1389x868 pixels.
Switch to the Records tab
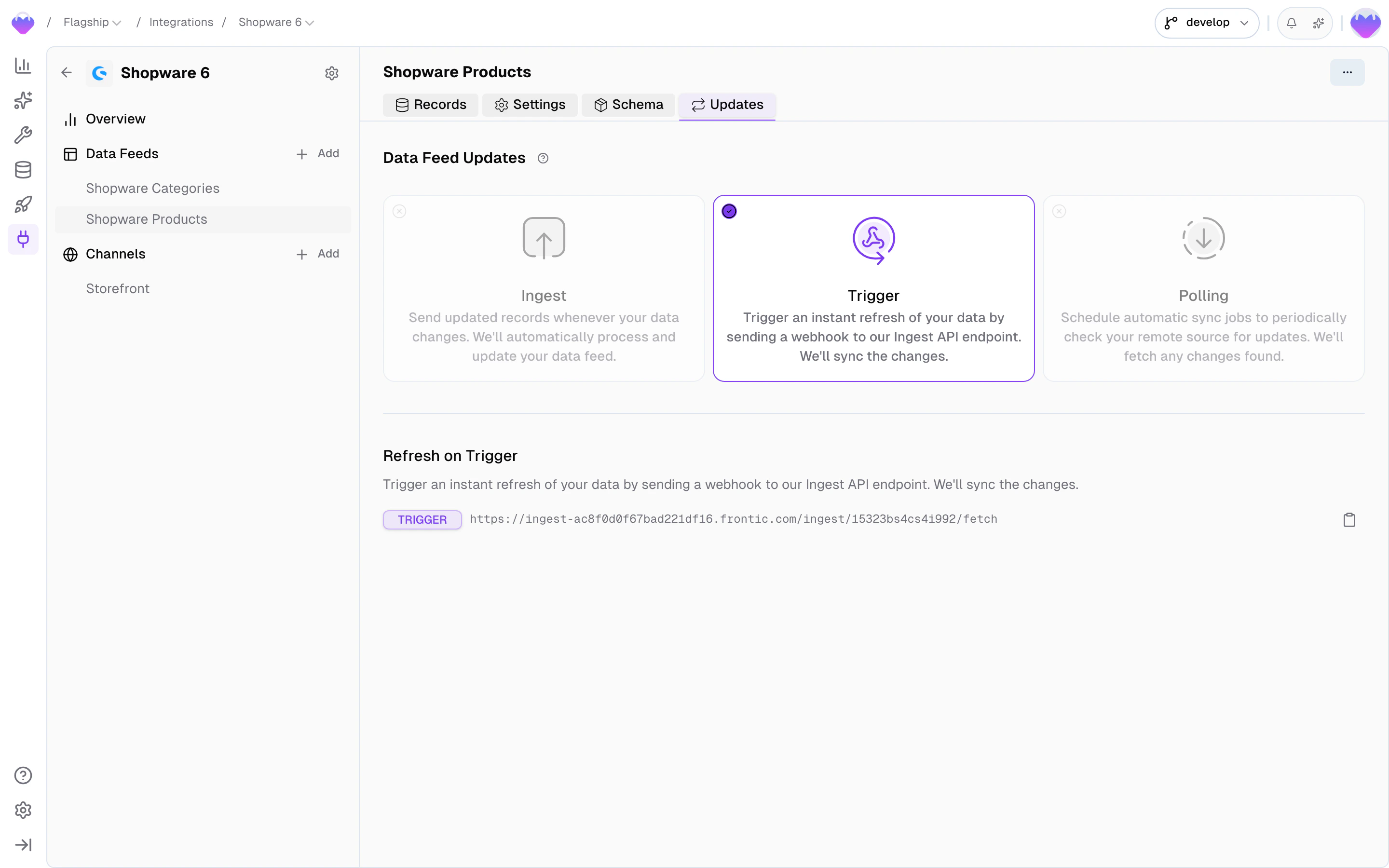tap(431, 105)
